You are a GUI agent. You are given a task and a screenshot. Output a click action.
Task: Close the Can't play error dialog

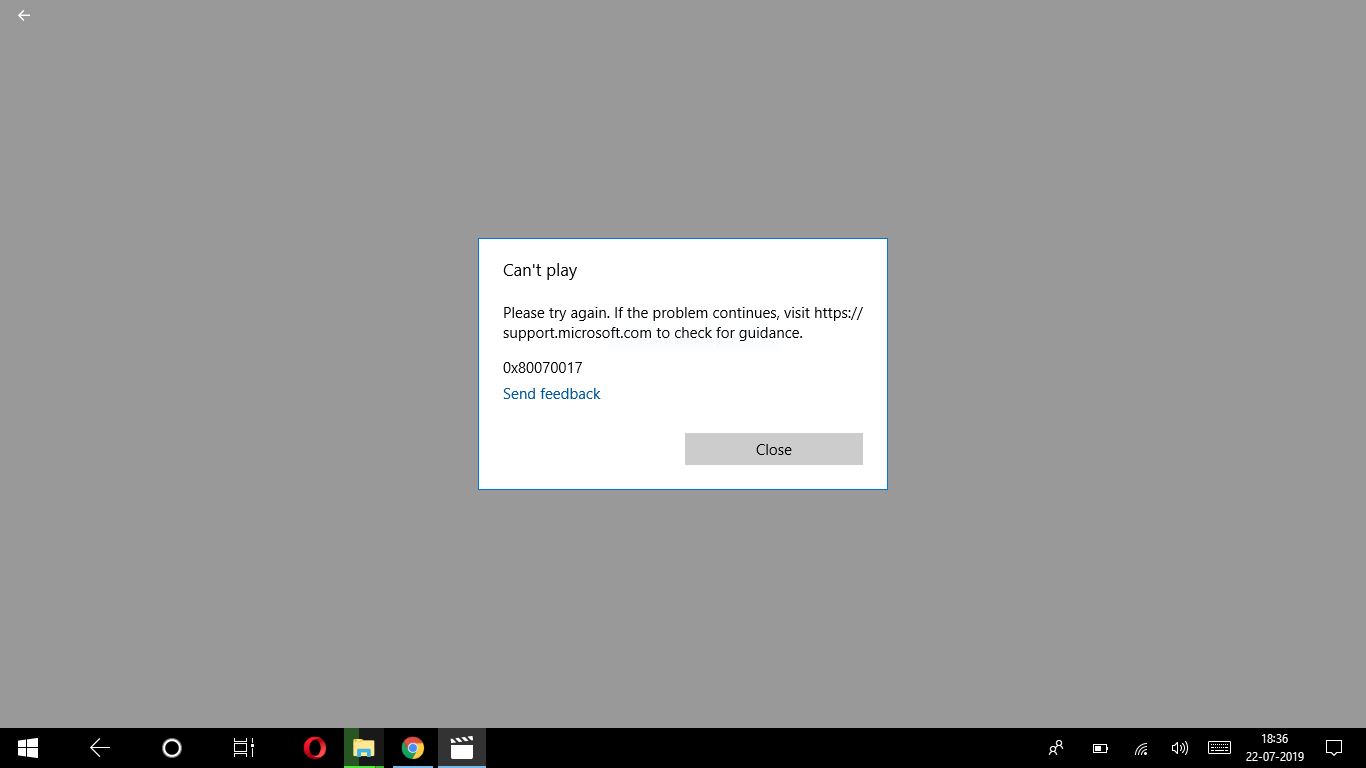[773, 448]
